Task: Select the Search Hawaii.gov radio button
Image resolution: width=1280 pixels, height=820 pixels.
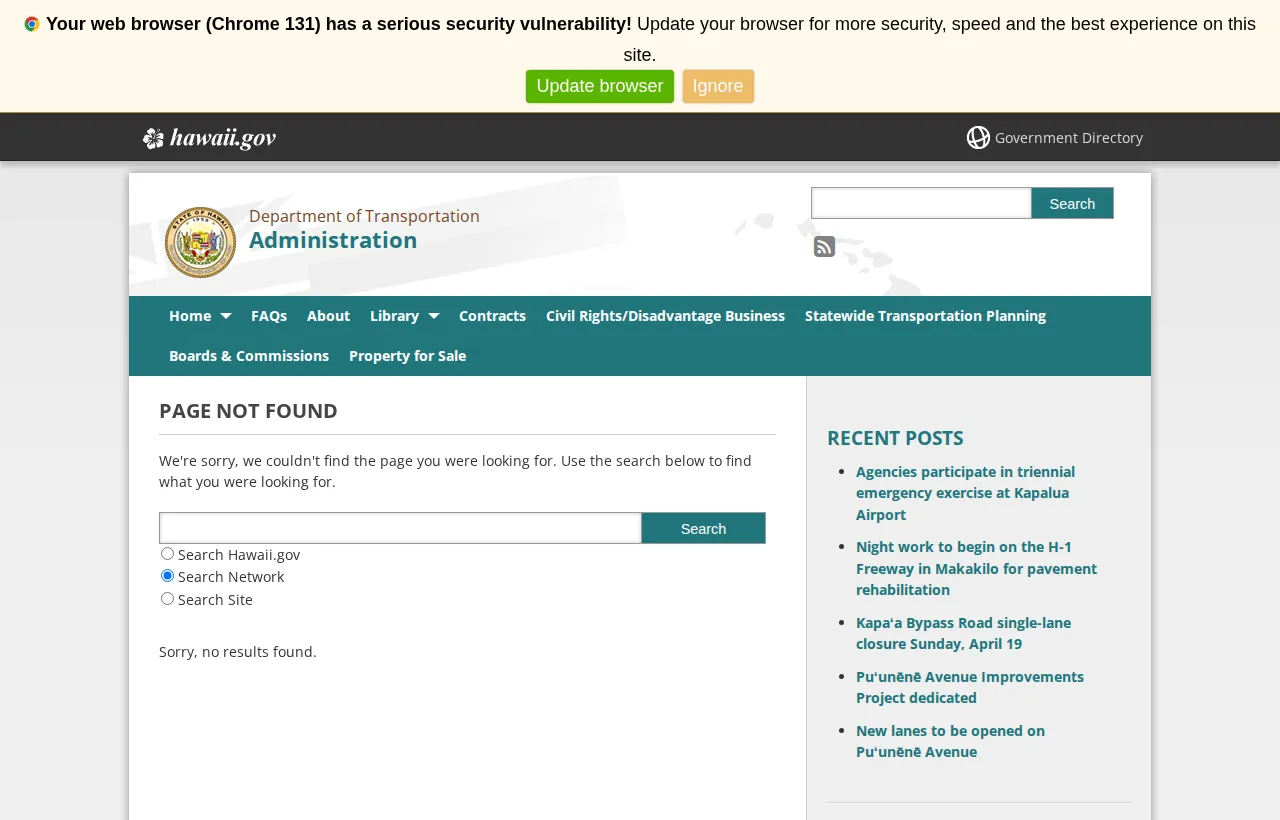Action: coord(166,552)
